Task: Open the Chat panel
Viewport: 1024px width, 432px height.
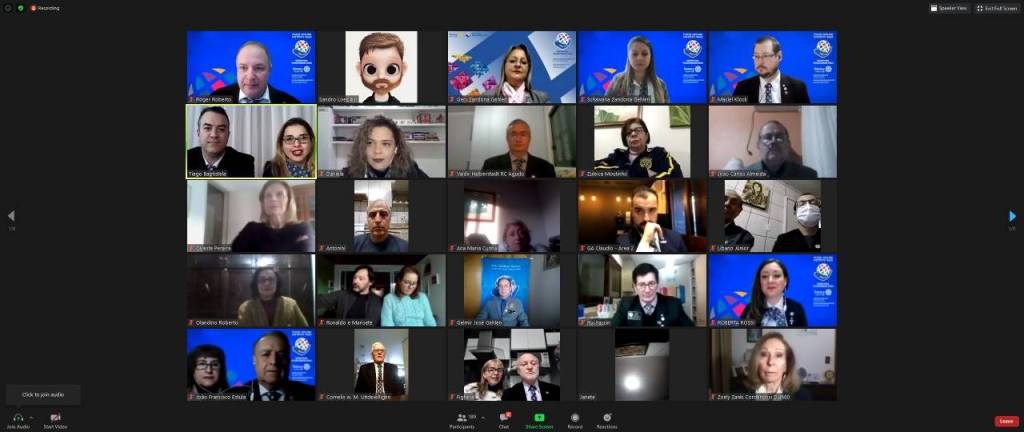Action: (x=506, y=417)
